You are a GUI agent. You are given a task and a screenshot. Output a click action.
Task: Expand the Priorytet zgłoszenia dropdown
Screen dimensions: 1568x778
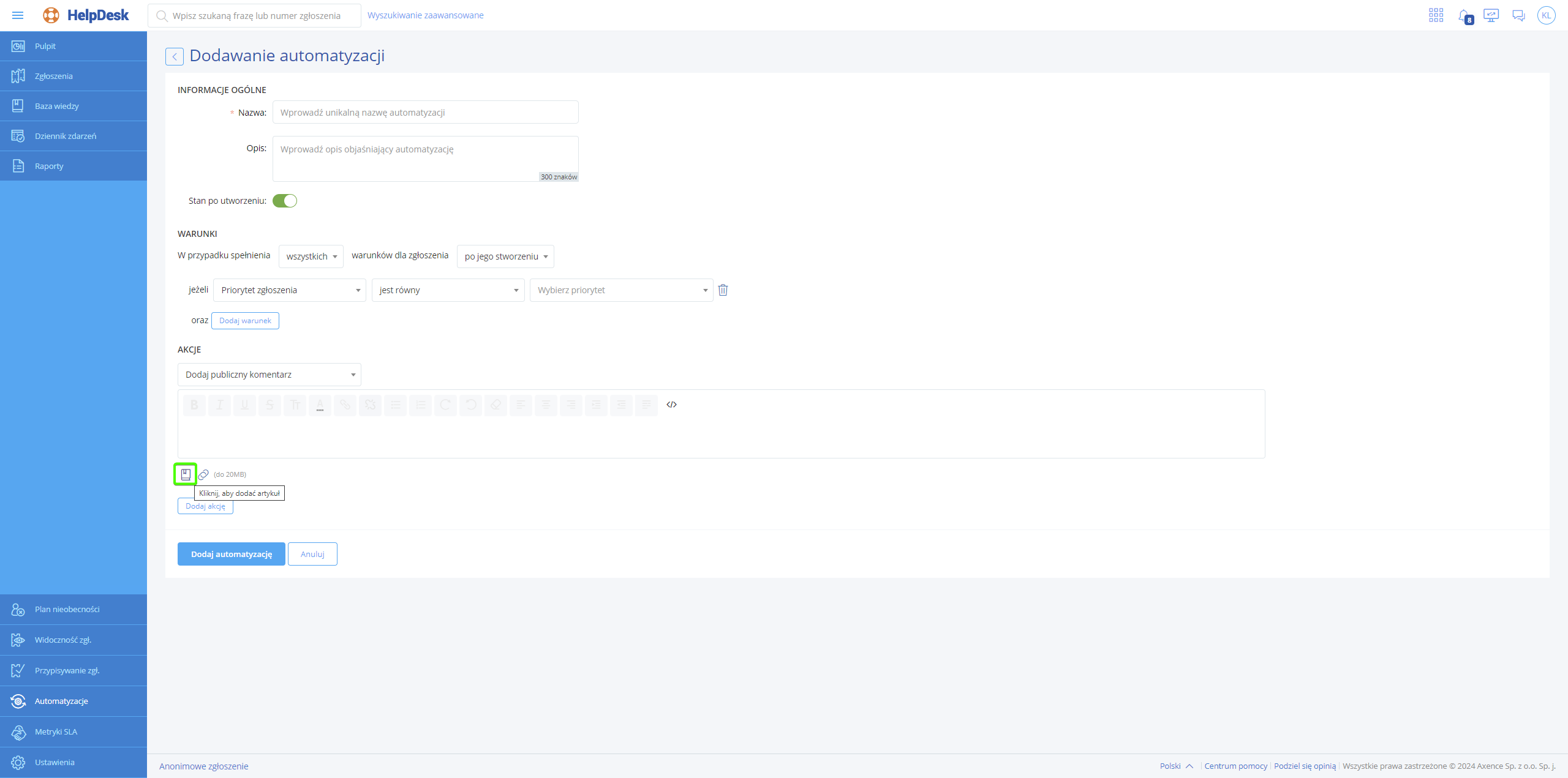click(x=289, y=290)
